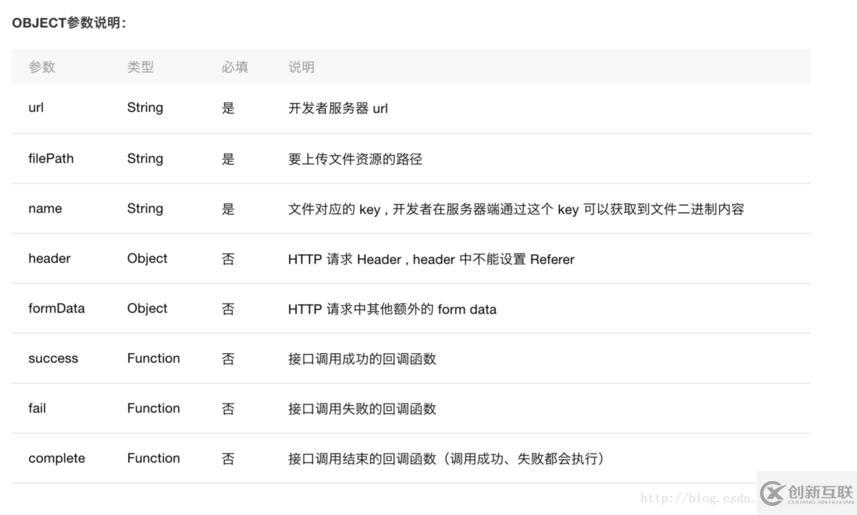Click the 接口调用失败的回调函数 description

tap(362, 408)
